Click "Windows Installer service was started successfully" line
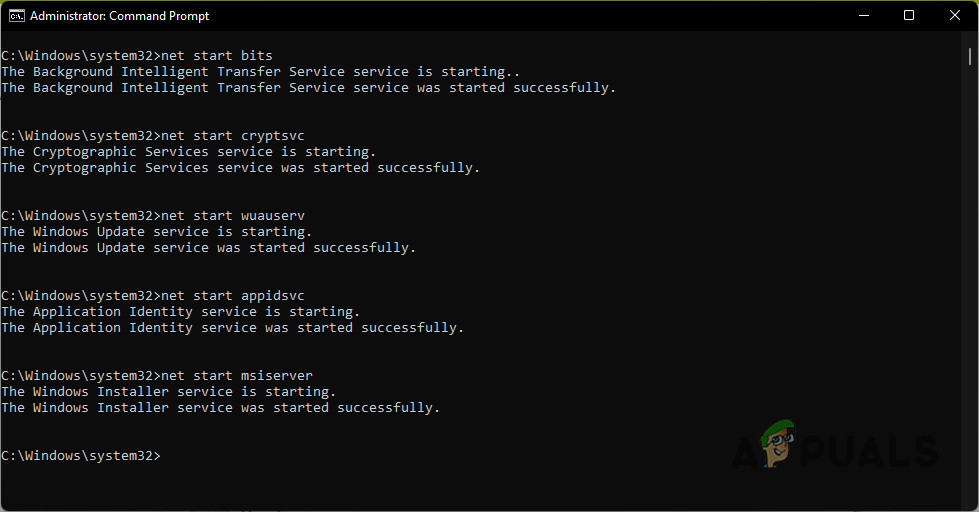Screen dimensions: 979x512 (220, 408)
